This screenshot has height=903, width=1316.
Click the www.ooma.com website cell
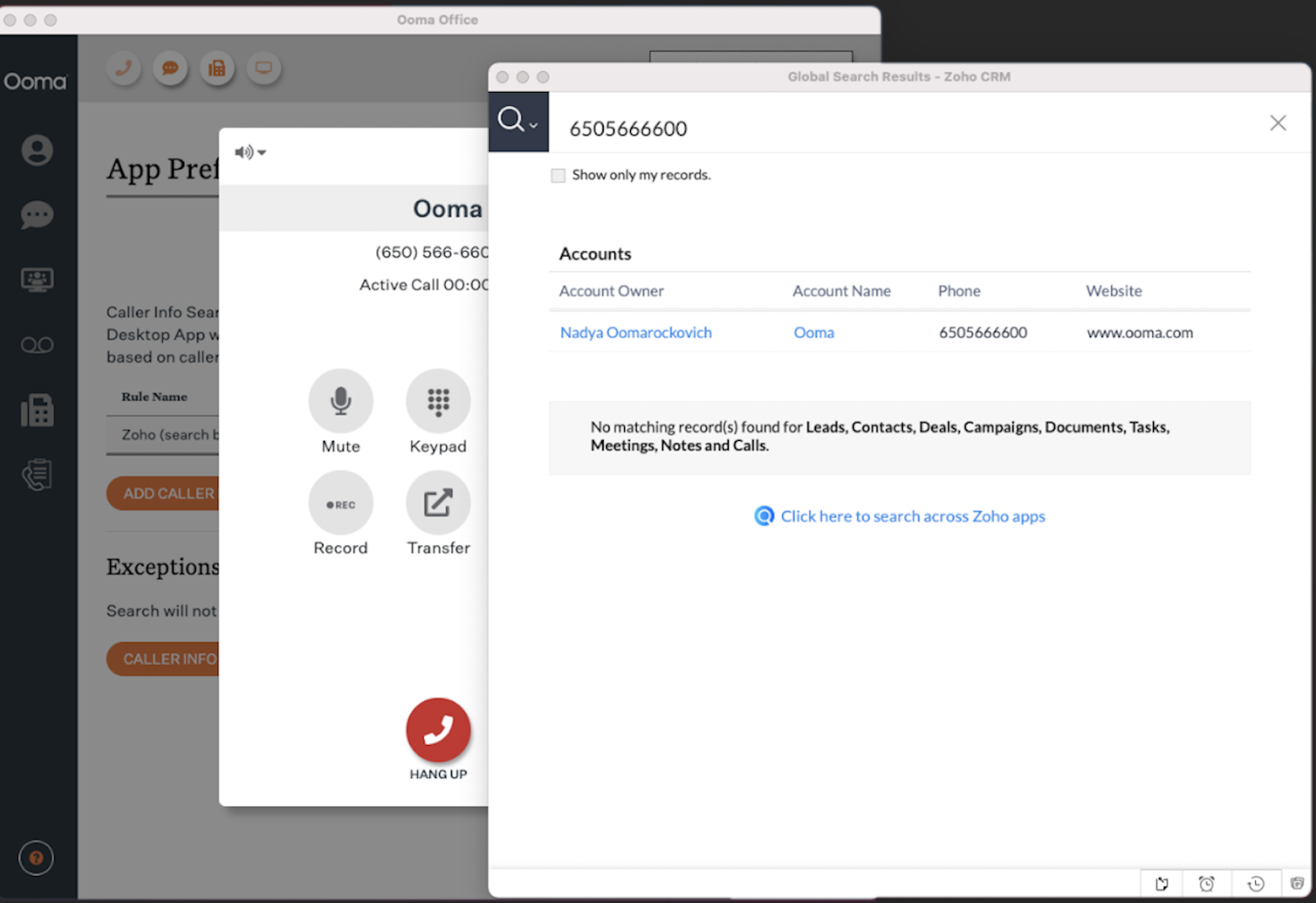click(1140, 332)
